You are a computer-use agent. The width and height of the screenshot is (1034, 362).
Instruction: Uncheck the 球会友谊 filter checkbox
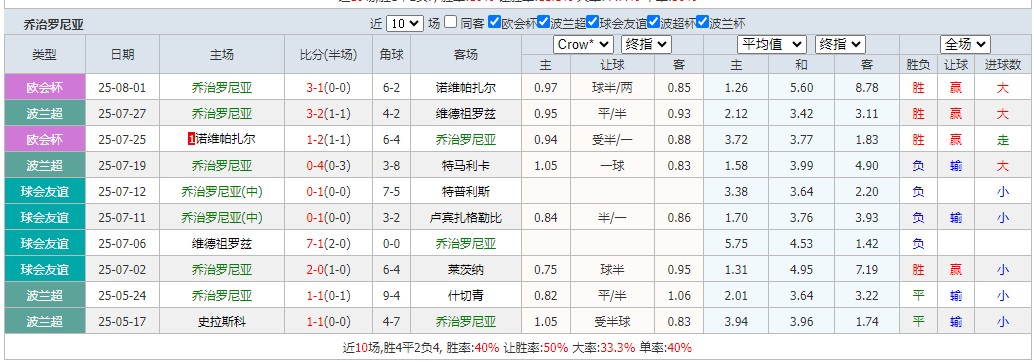coord(592,22)
